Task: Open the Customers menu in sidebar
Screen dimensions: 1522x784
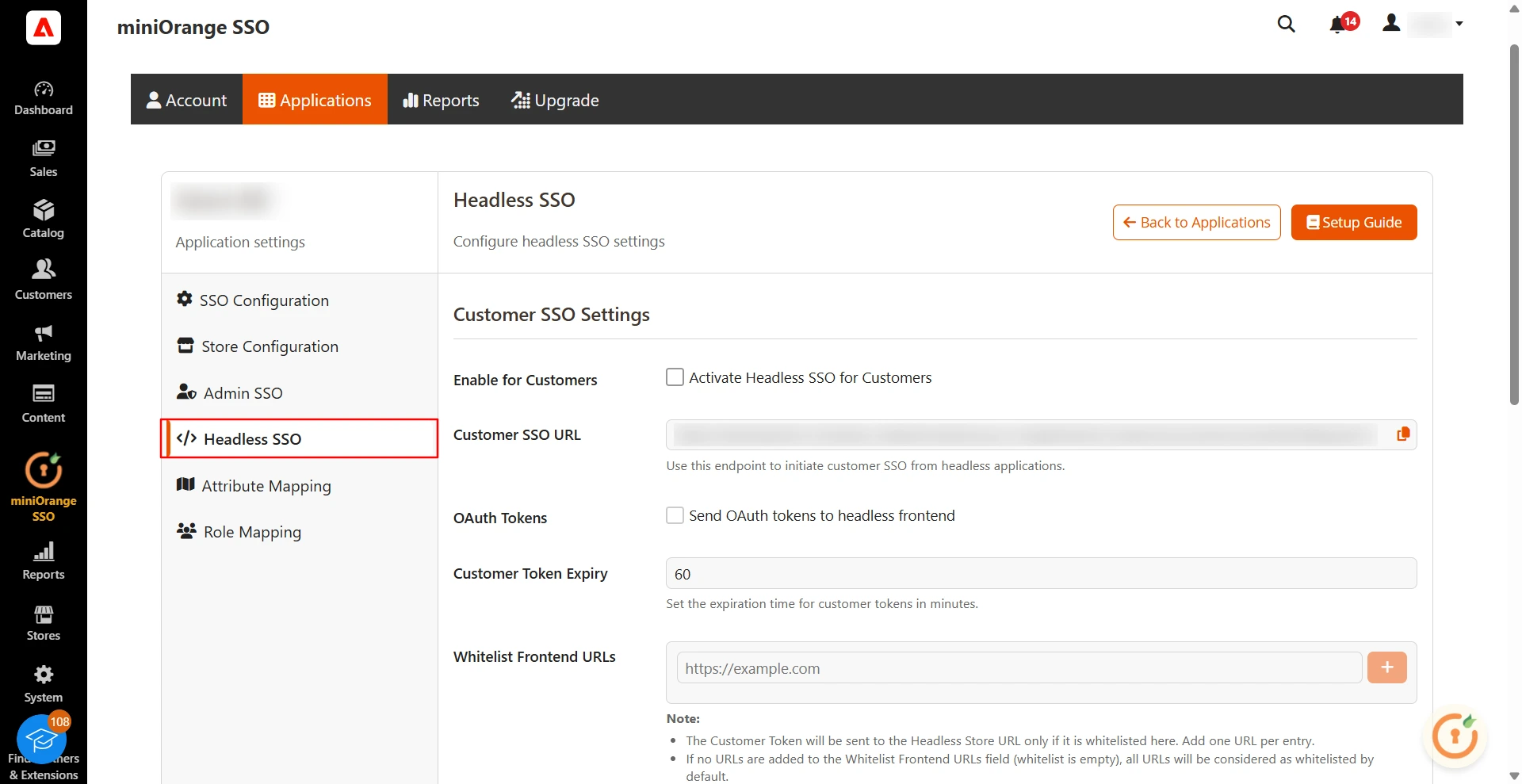Action: (44, 281)
